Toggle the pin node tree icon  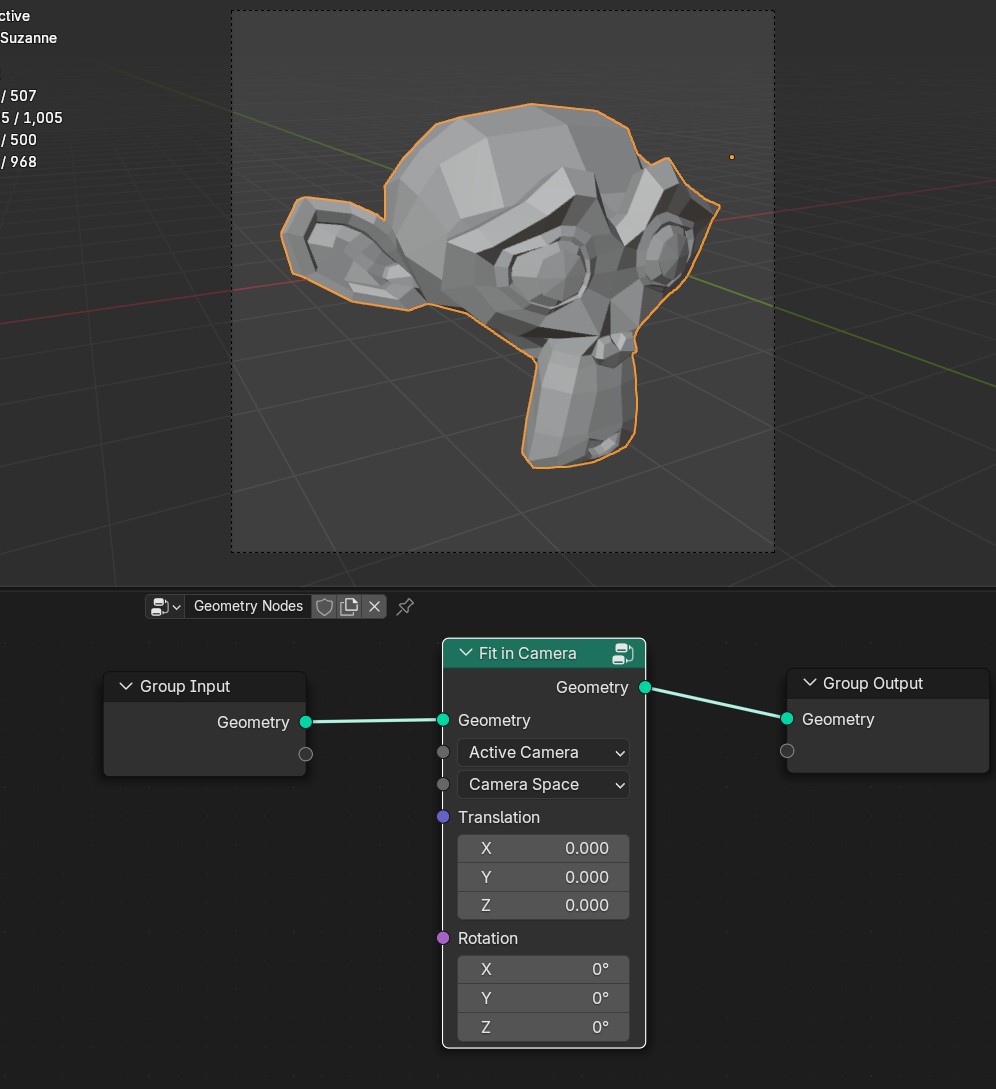tap(405, 606)
